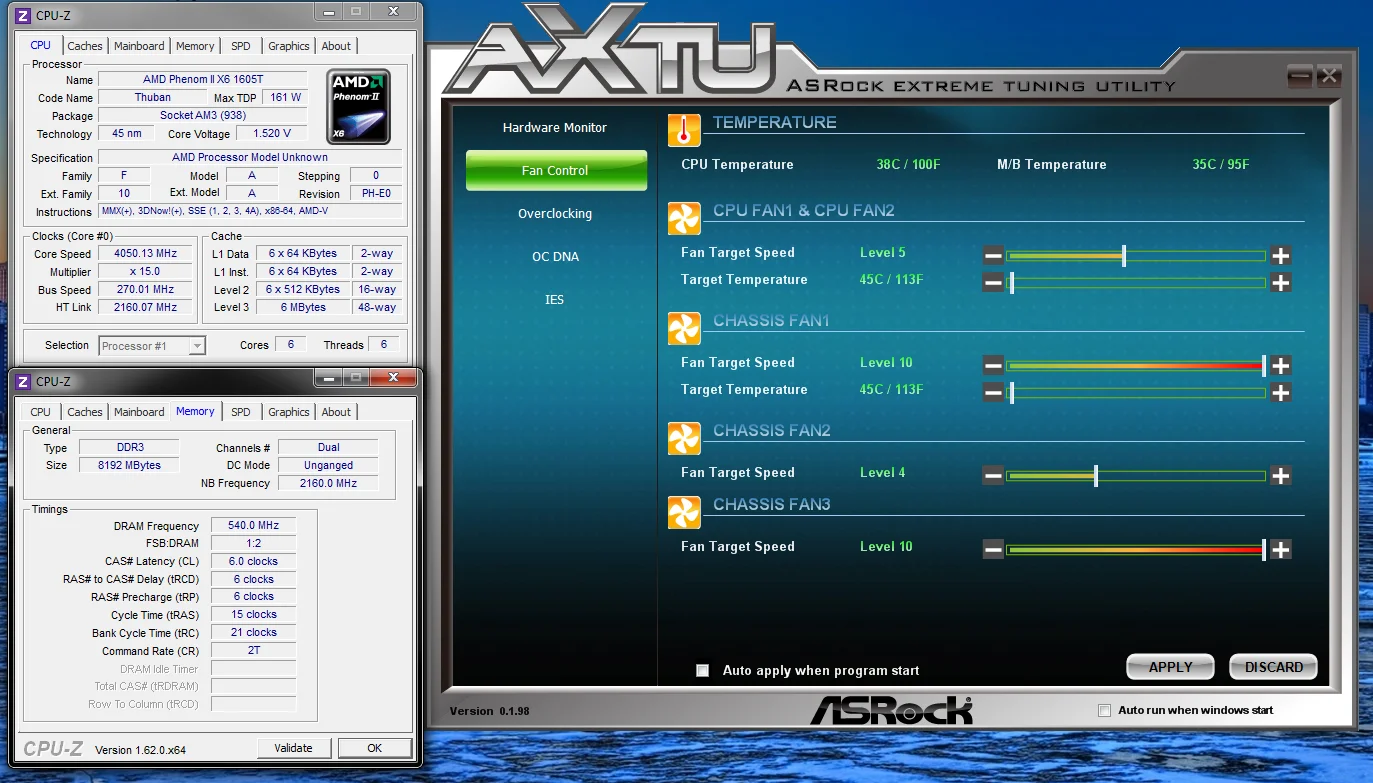Screen dimensions: 1373x783
Task: Open Graphics tab in lower CPU-Z window
Action: coord(289,412)
